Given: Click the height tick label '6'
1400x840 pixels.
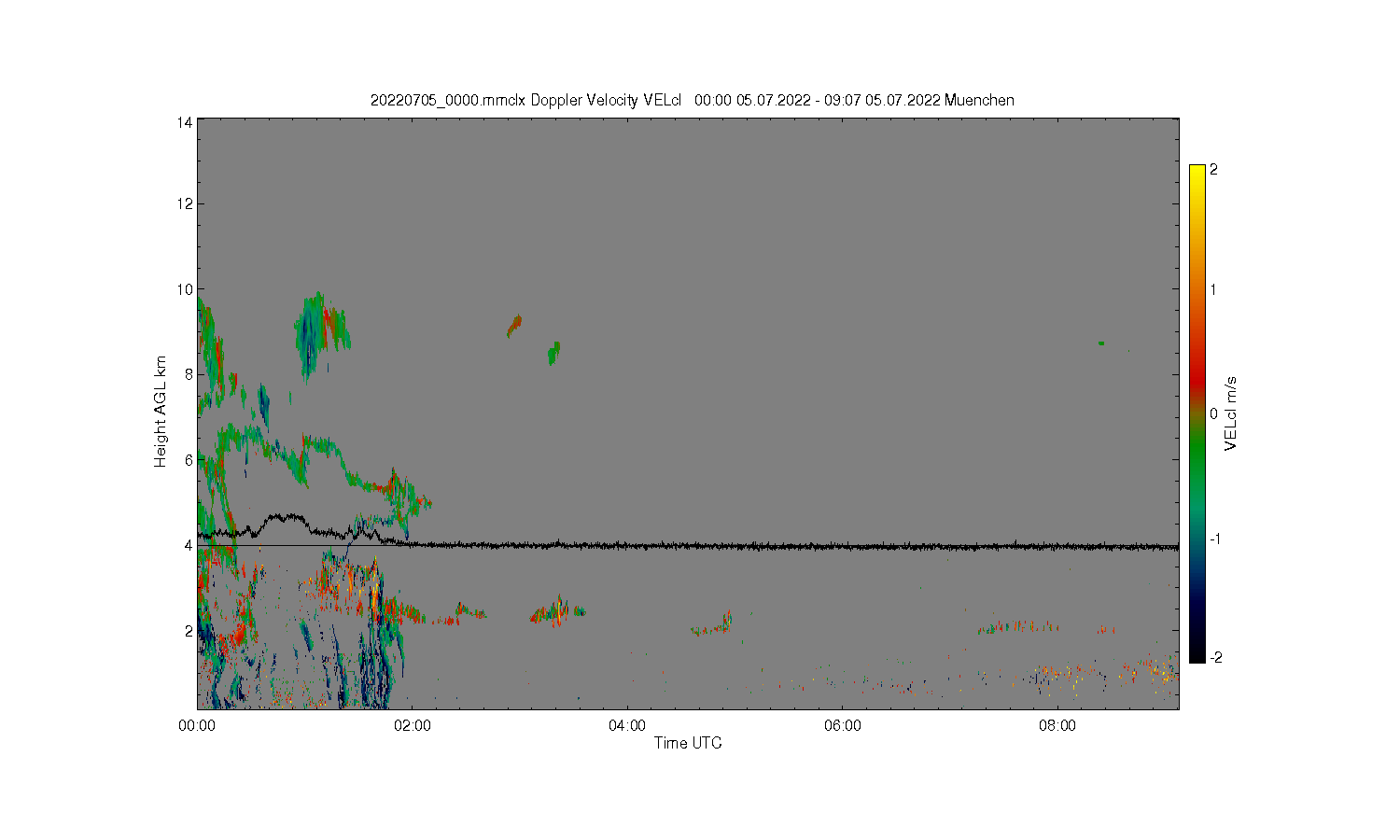Looking at the screenshot, I should point(189,460).
